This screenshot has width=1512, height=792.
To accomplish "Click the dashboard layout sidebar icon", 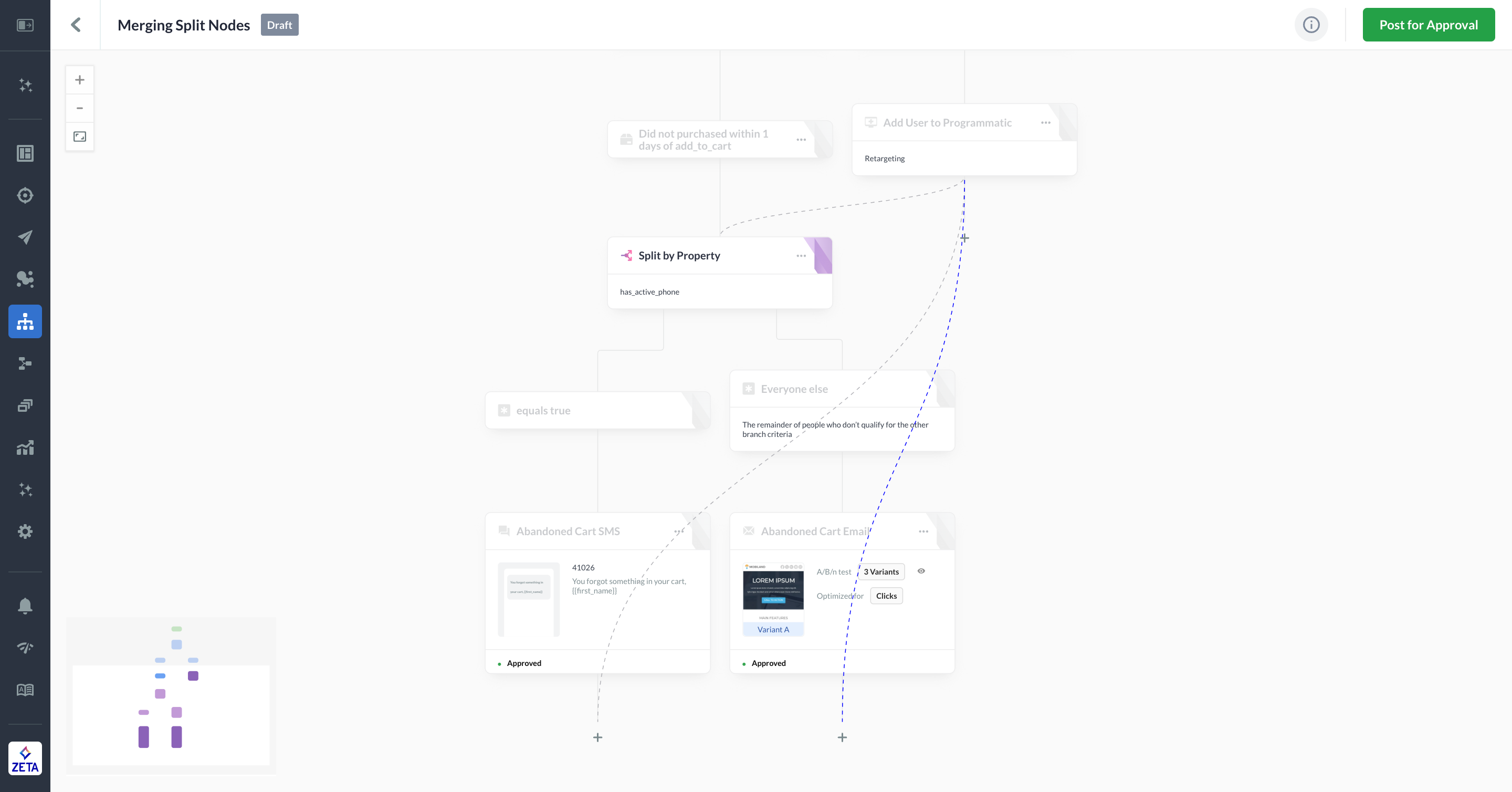I will 25,153.
